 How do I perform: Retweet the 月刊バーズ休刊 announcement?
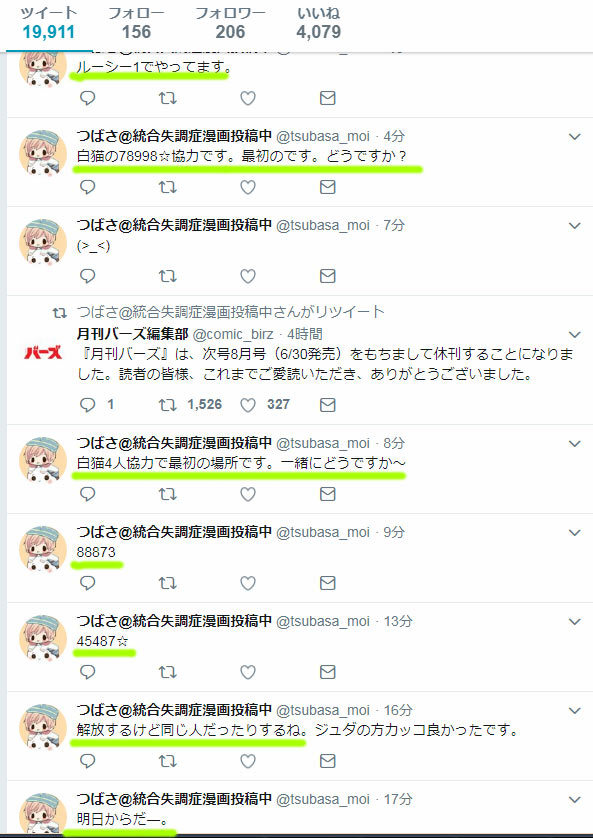pos(167,405)
